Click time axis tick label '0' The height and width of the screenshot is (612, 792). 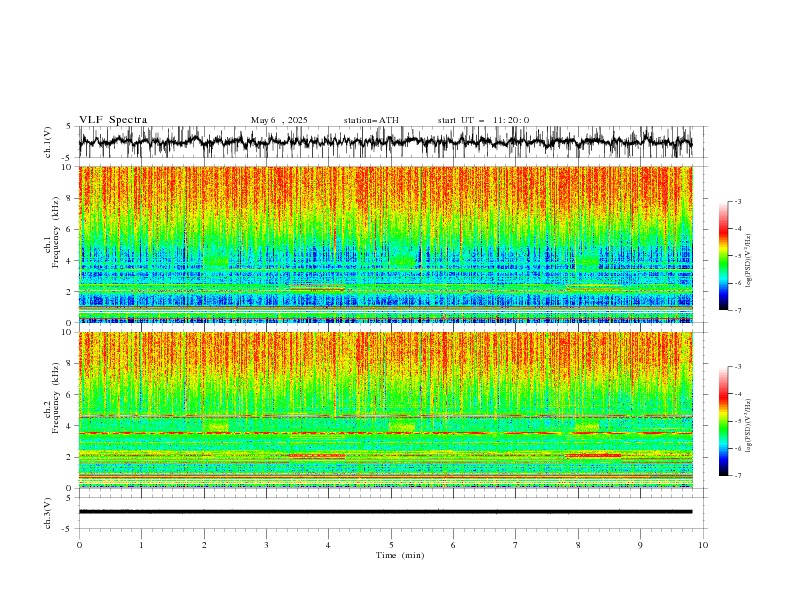coord(79,545)
